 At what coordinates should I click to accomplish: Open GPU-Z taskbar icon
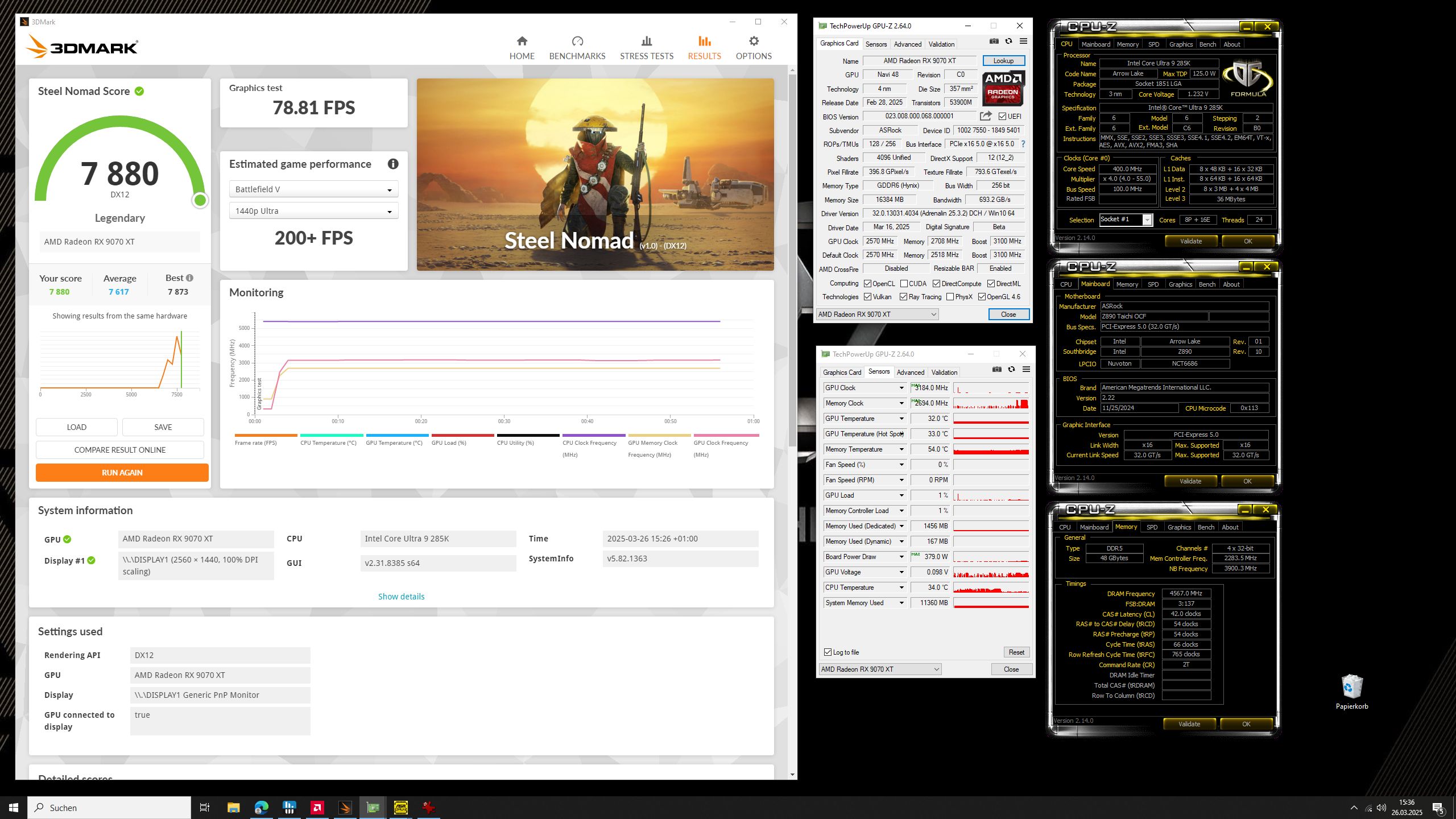[373, 807]
